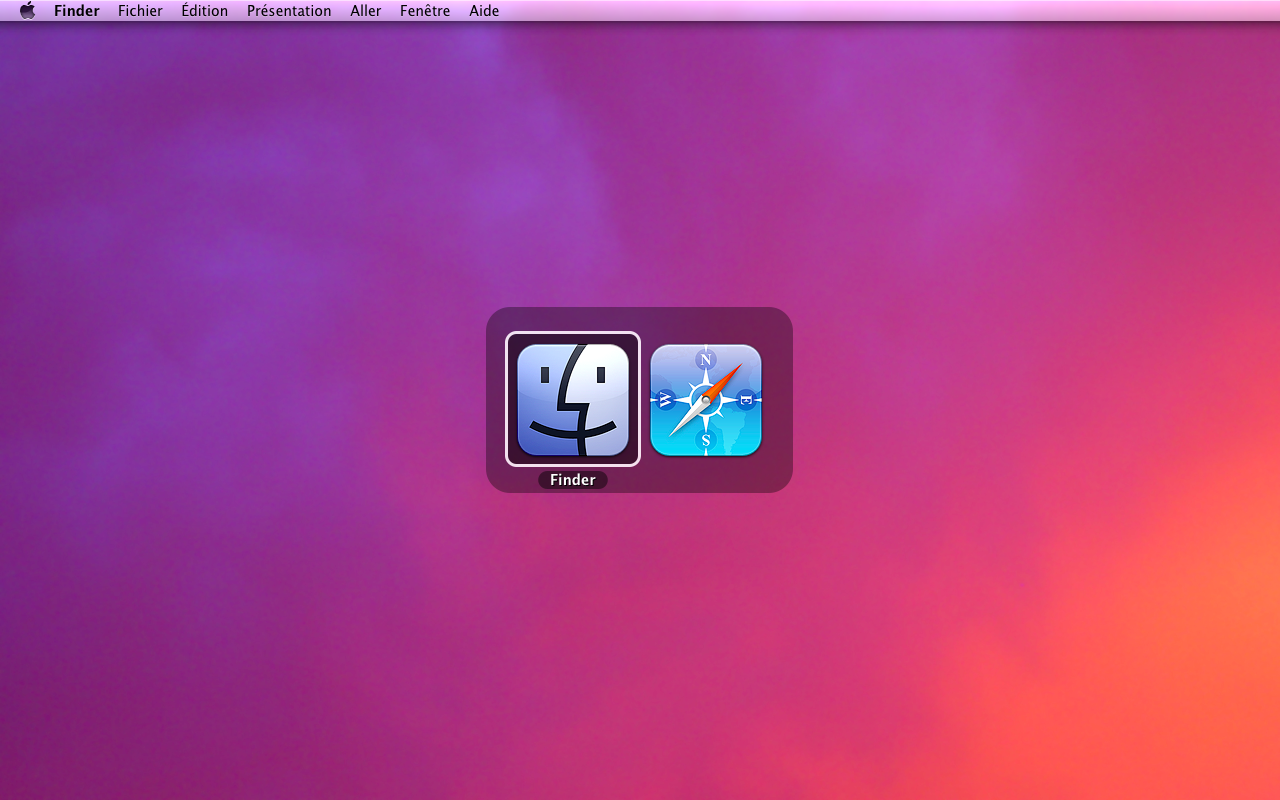
Task: Open the Aller menu
Action: [366, 11]
